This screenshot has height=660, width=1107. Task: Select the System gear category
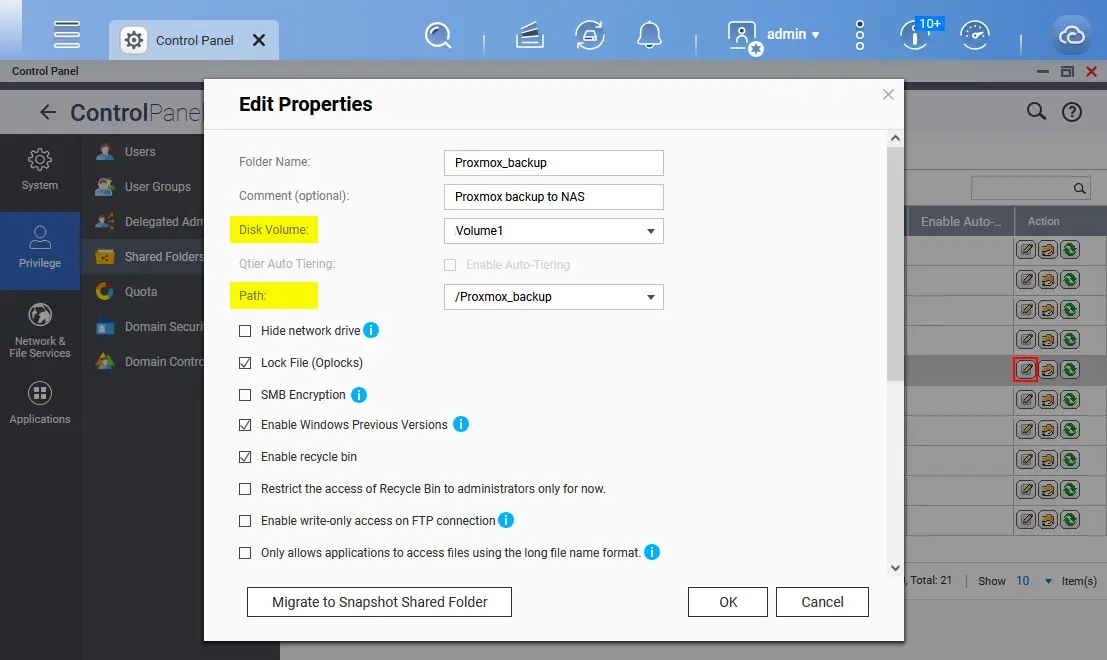click(40, 169)
